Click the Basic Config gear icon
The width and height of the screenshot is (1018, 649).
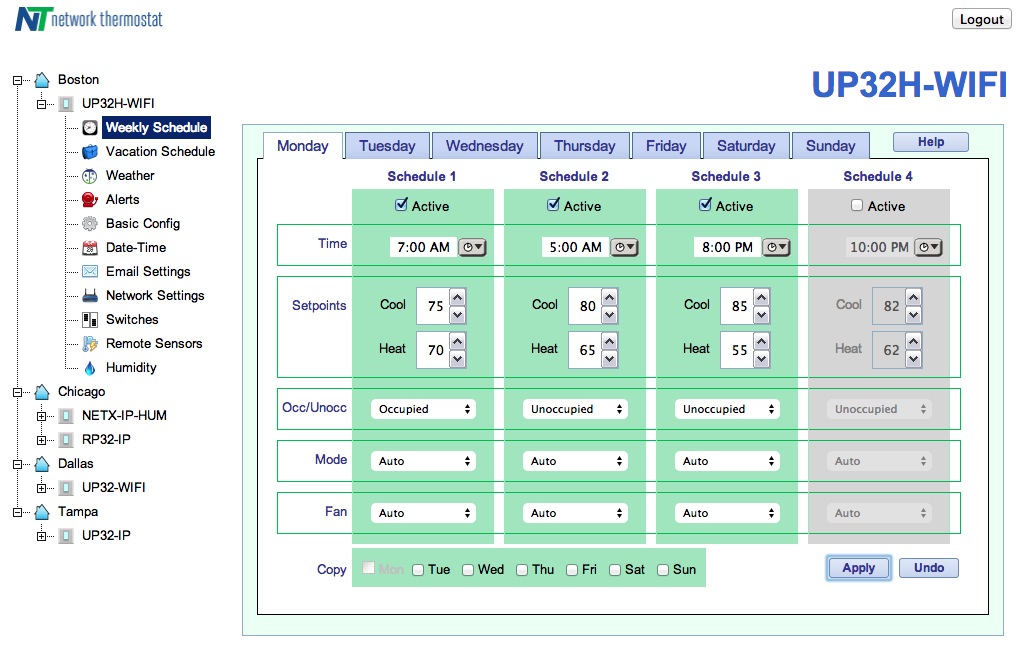pyautogui.click(x=90, y=224)
